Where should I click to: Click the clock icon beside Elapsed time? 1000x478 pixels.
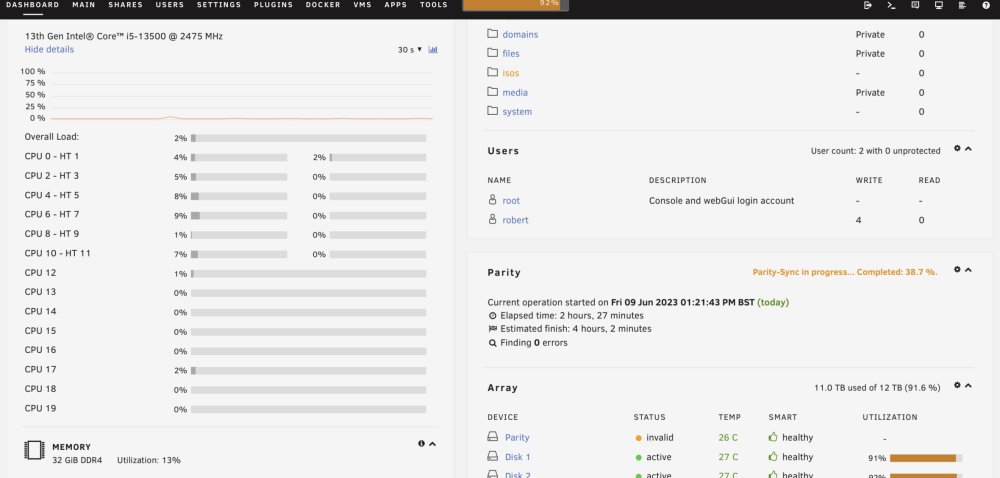pos(492,315)
